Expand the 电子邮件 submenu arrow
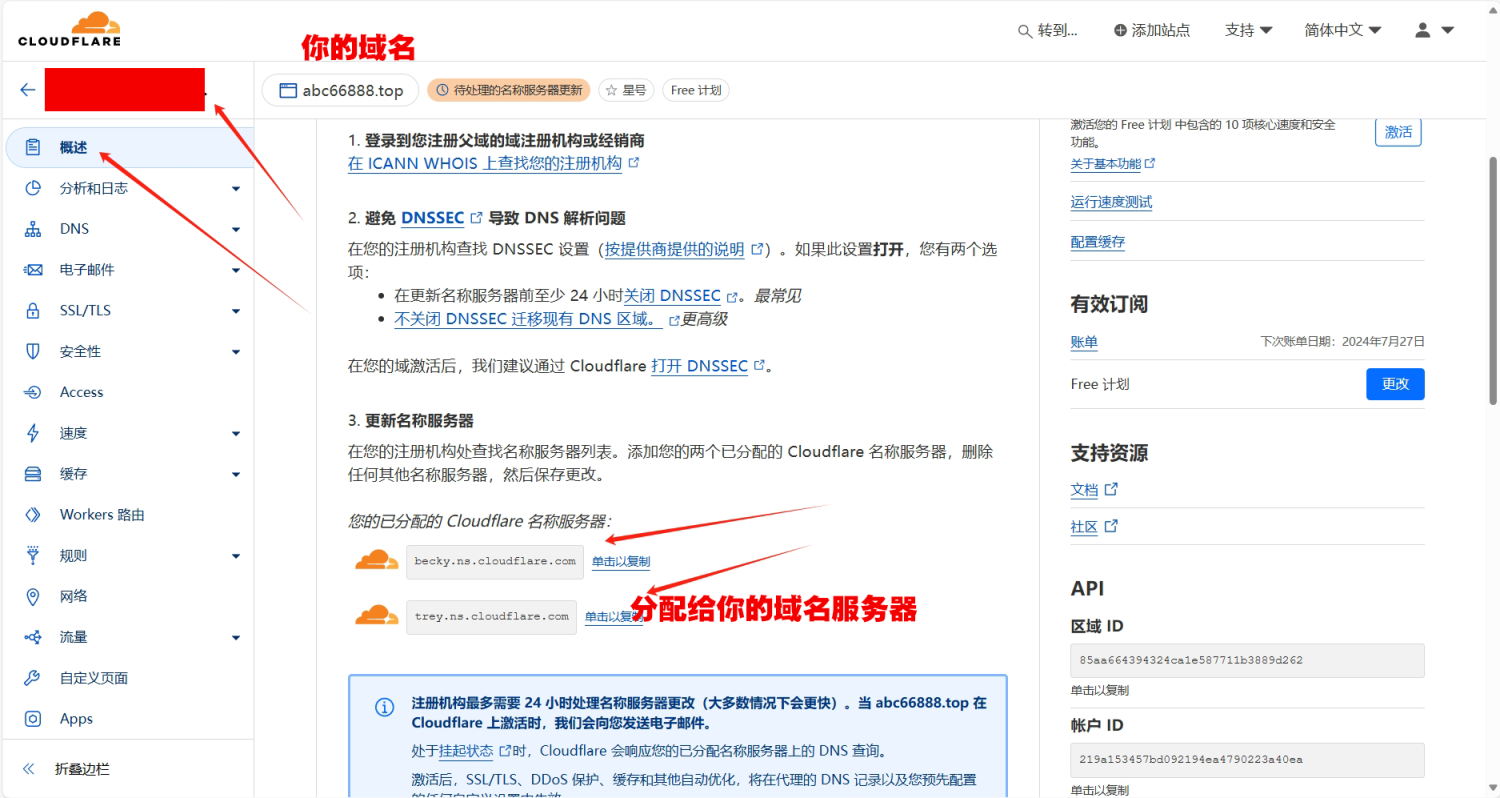Screen dimensions: 1500x798 pos(236,270)
